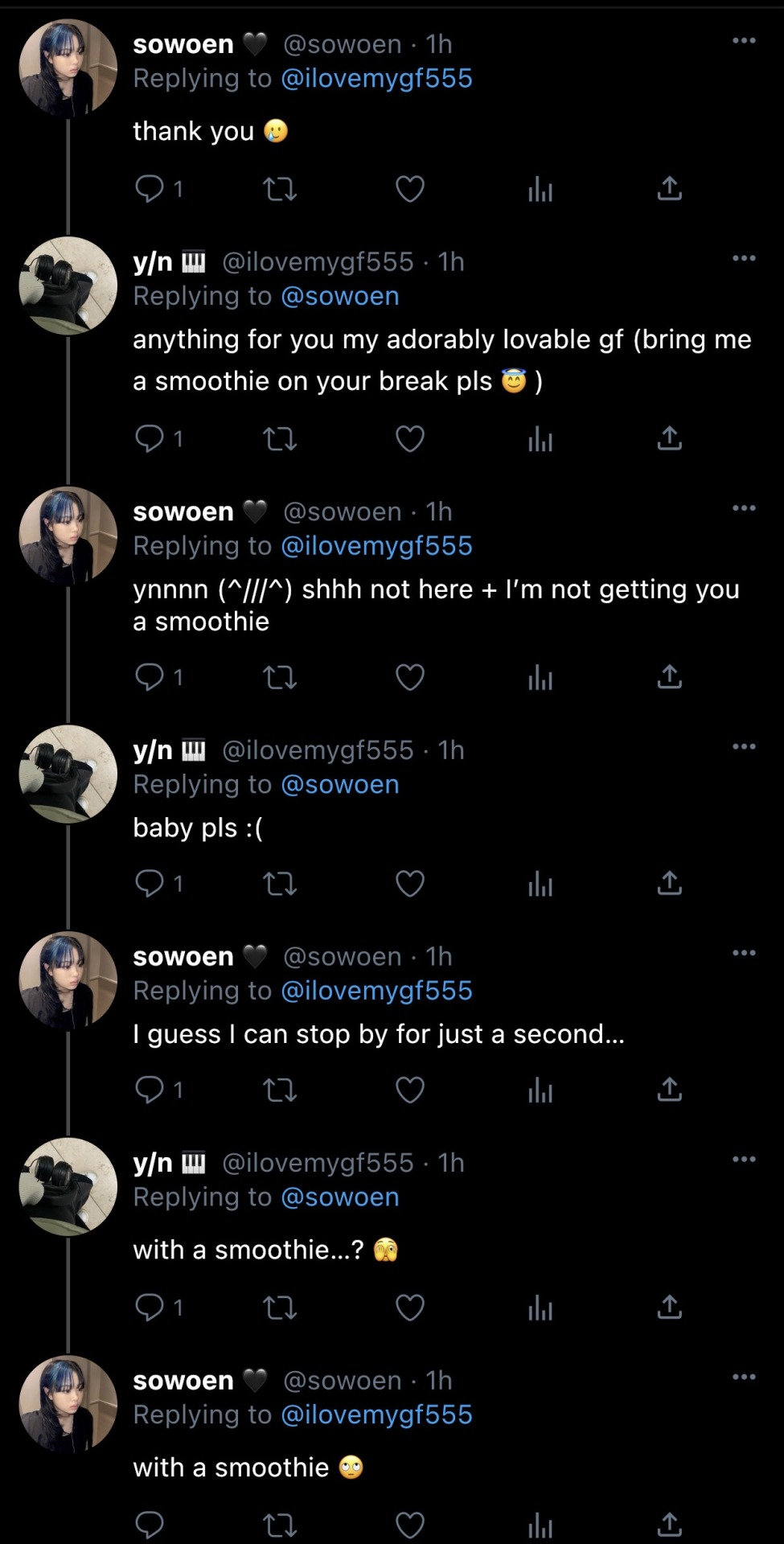The width and height of the screenshot is (784, 1544).
Task: Retweet the "anything for you" tweet
Action: 280,438
